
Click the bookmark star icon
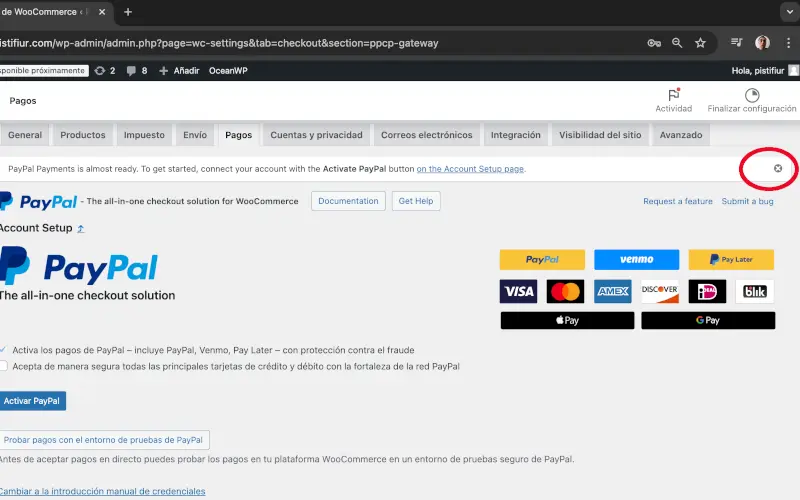(701, 43)
